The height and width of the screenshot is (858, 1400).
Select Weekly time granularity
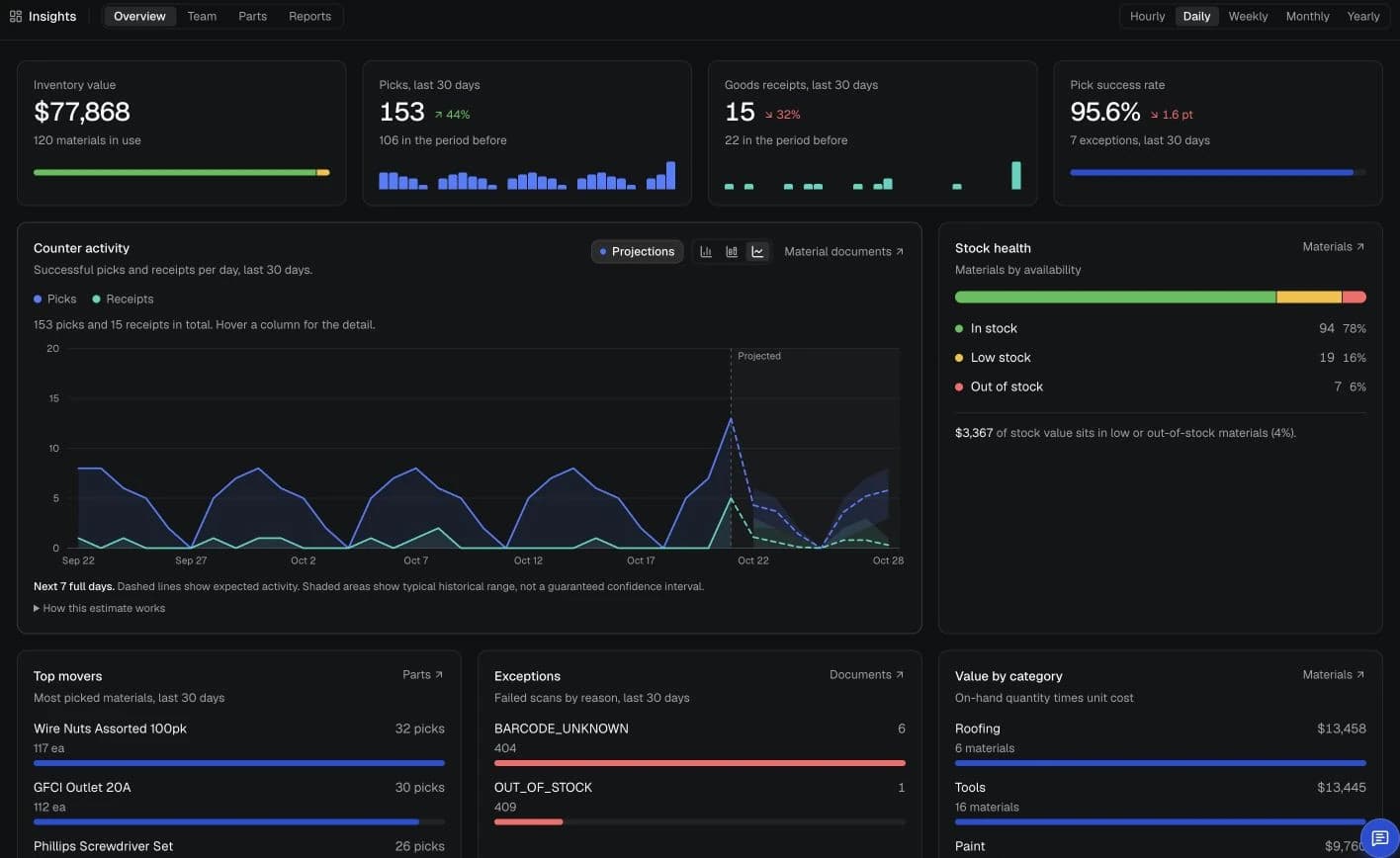pyautogui.click(x=1248, y=17)
